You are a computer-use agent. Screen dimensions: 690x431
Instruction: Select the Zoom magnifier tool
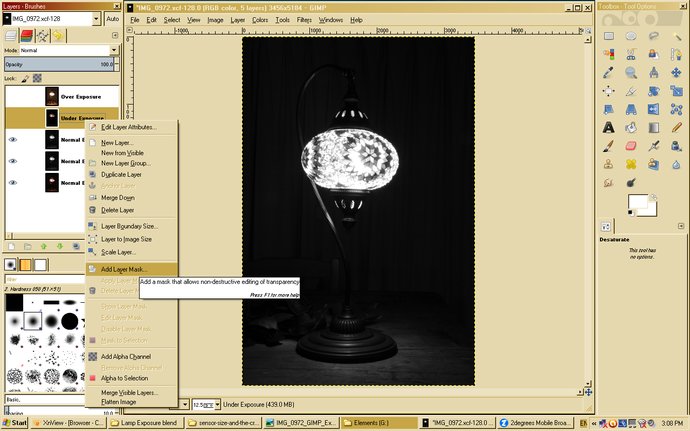coord(631,73)
